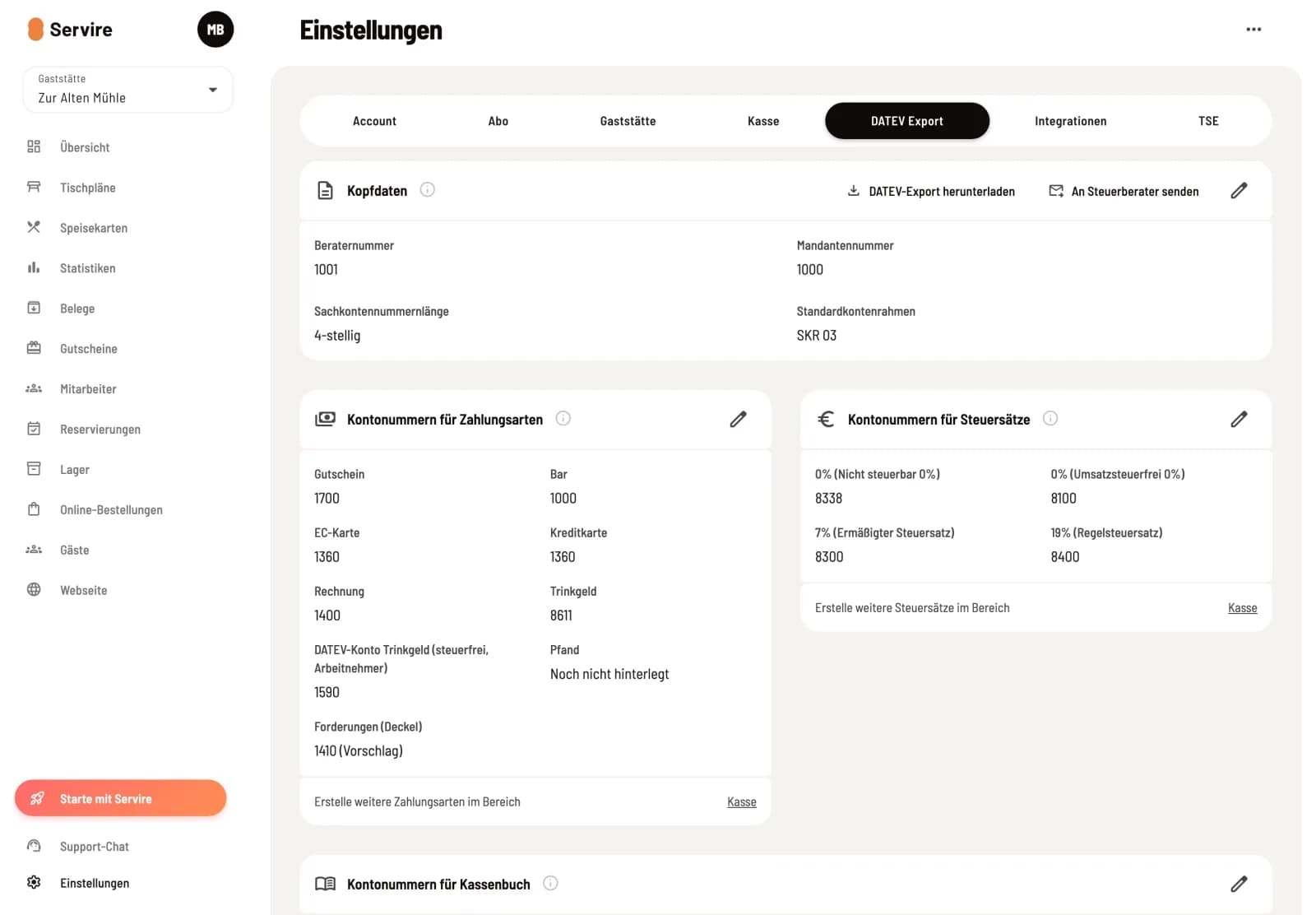Click the MB user avatar
Viewport: 1316px width, 915px height.
click(215, 30)
